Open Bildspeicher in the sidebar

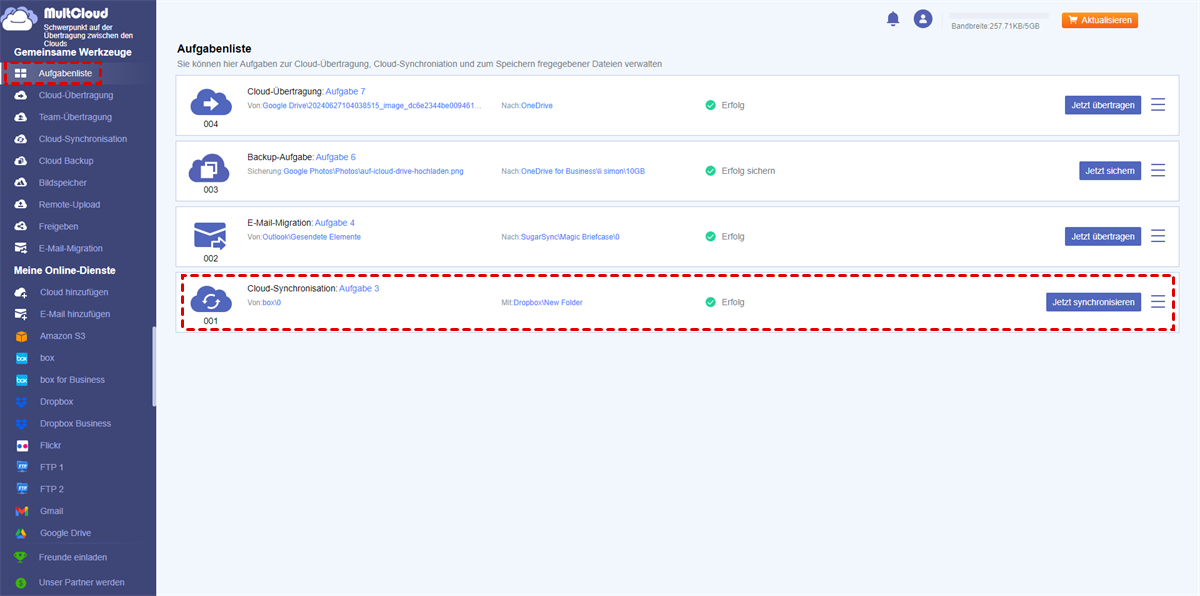coord(63,183)
